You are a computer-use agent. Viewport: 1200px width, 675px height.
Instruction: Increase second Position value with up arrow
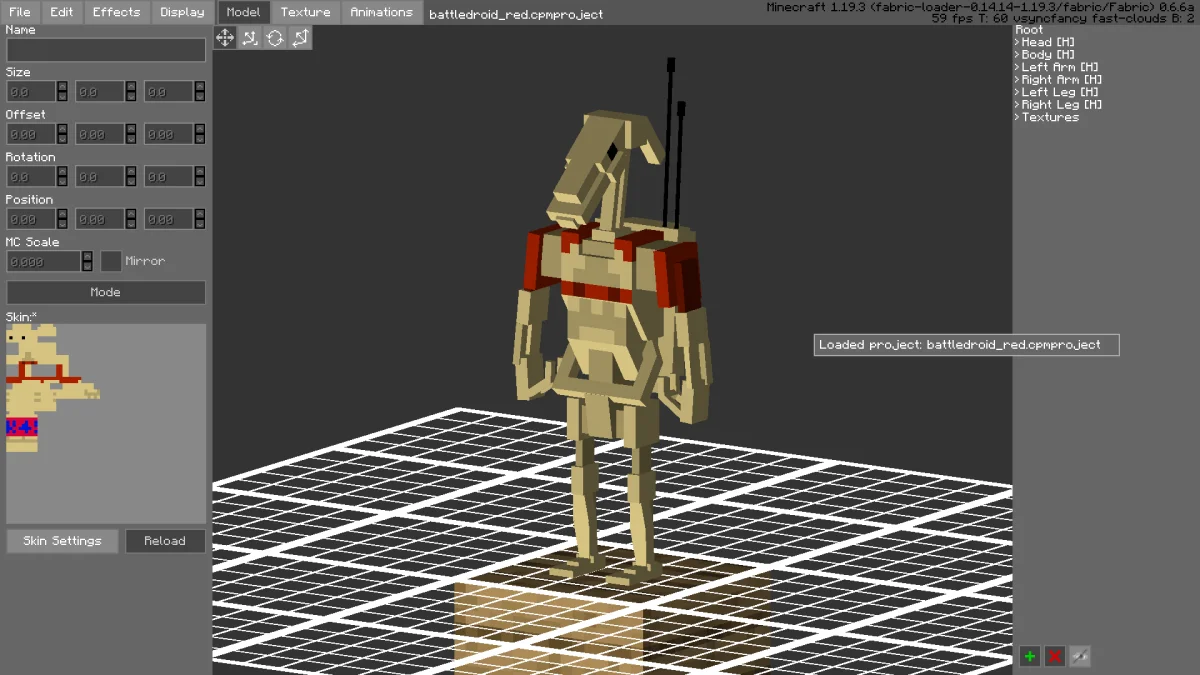[x=131, y=213]
